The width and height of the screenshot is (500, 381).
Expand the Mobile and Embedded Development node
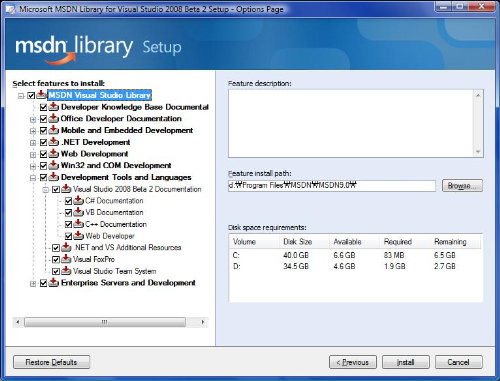point(33,131)
